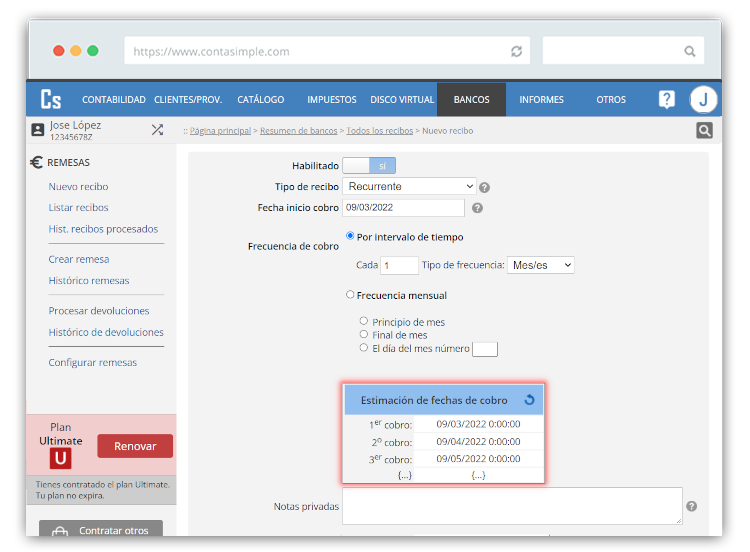Screen dimensions: 750x552
Task: Open Nuevo recibo in sidebar
Action: pyautogui.click(x=78, y=187)
